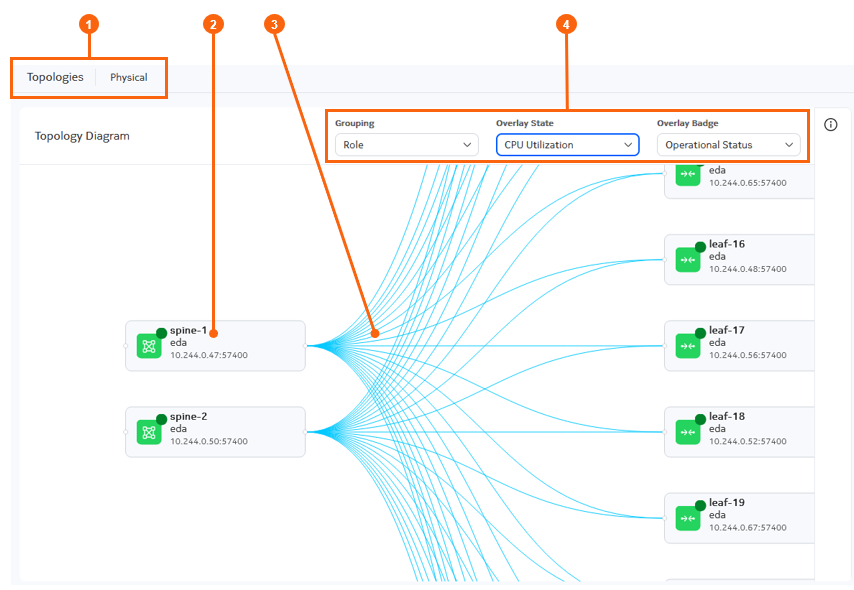854x590 pixels.
Task: Click the Grouping field label
Action: point(355,123)
